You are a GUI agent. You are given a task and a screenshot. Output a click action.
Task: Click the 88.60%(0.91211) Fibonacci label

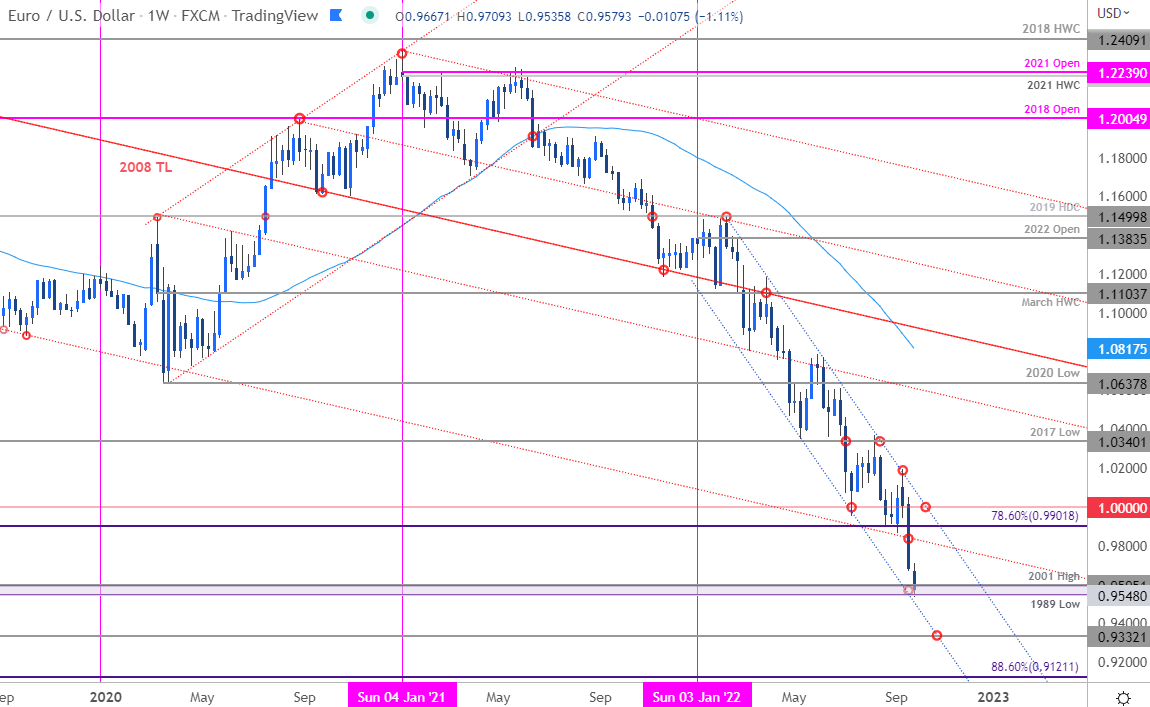pos(1035,667)
